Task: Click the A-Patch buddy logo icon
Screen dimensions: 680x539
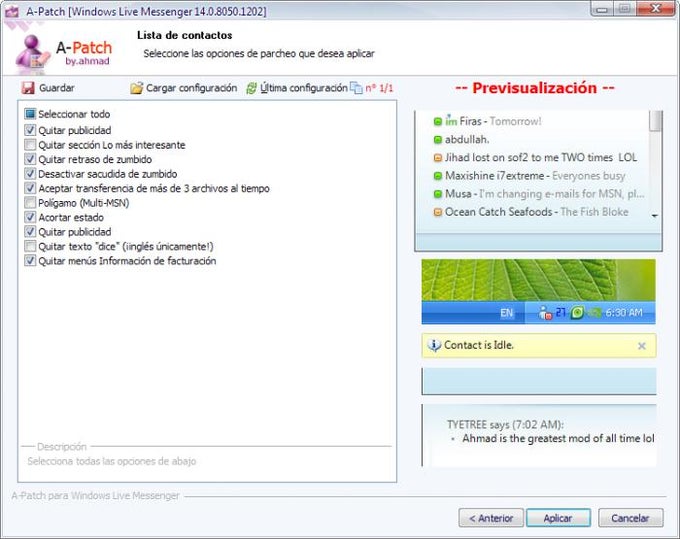Action: pyautogui.click(x=33, y=54)
